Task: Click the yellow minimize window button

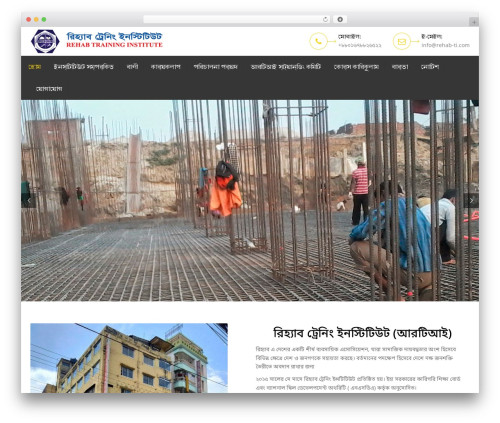Action: tap(36, 20)
